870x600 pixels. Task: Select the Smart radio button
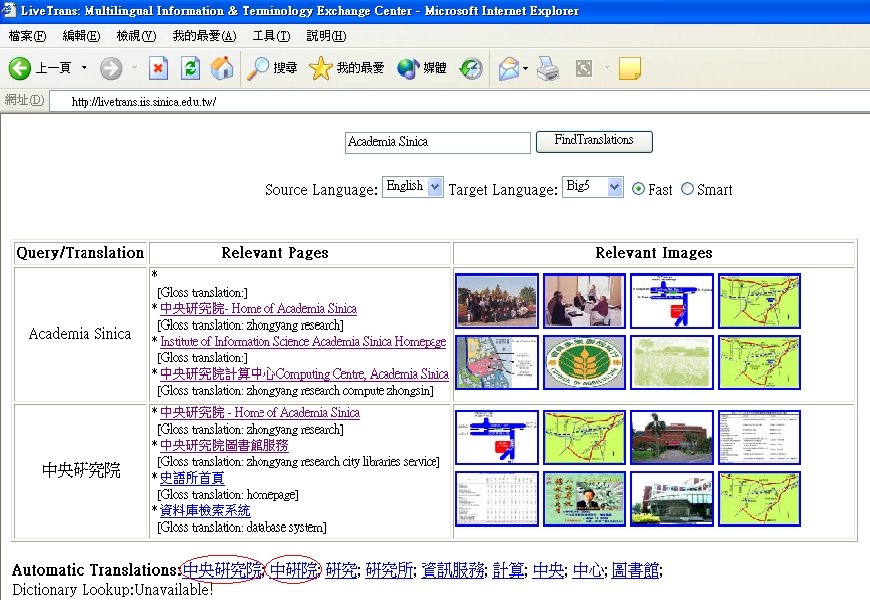[x=687, y=189]
